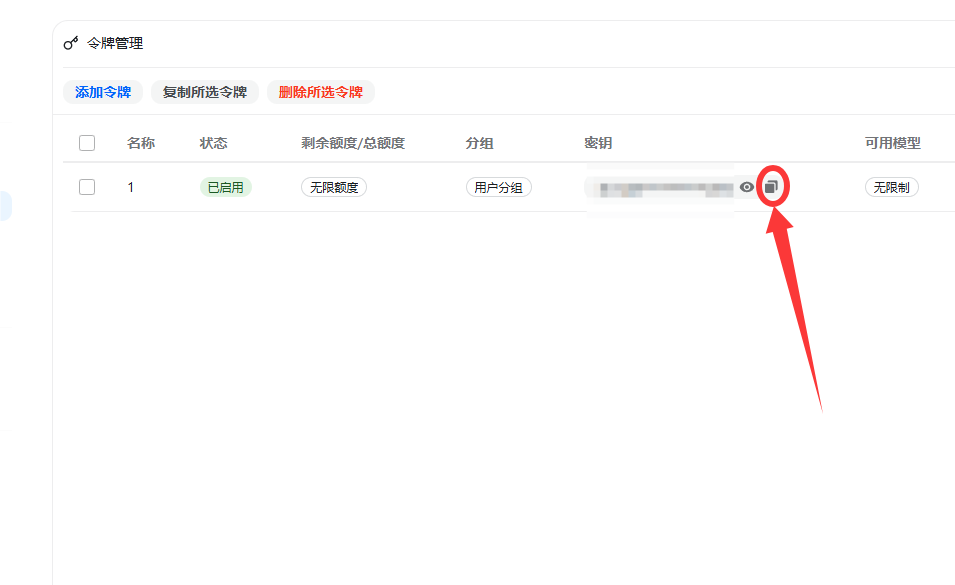The image size is (955, 585).
Task: Click the 无限制 available models tag
Action: point(891,186)
